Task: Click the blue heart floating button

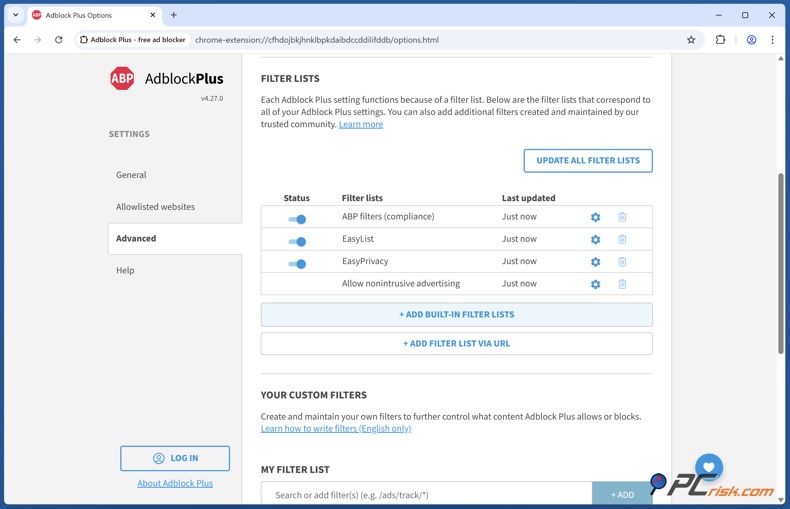Action: tap(709, 467)
